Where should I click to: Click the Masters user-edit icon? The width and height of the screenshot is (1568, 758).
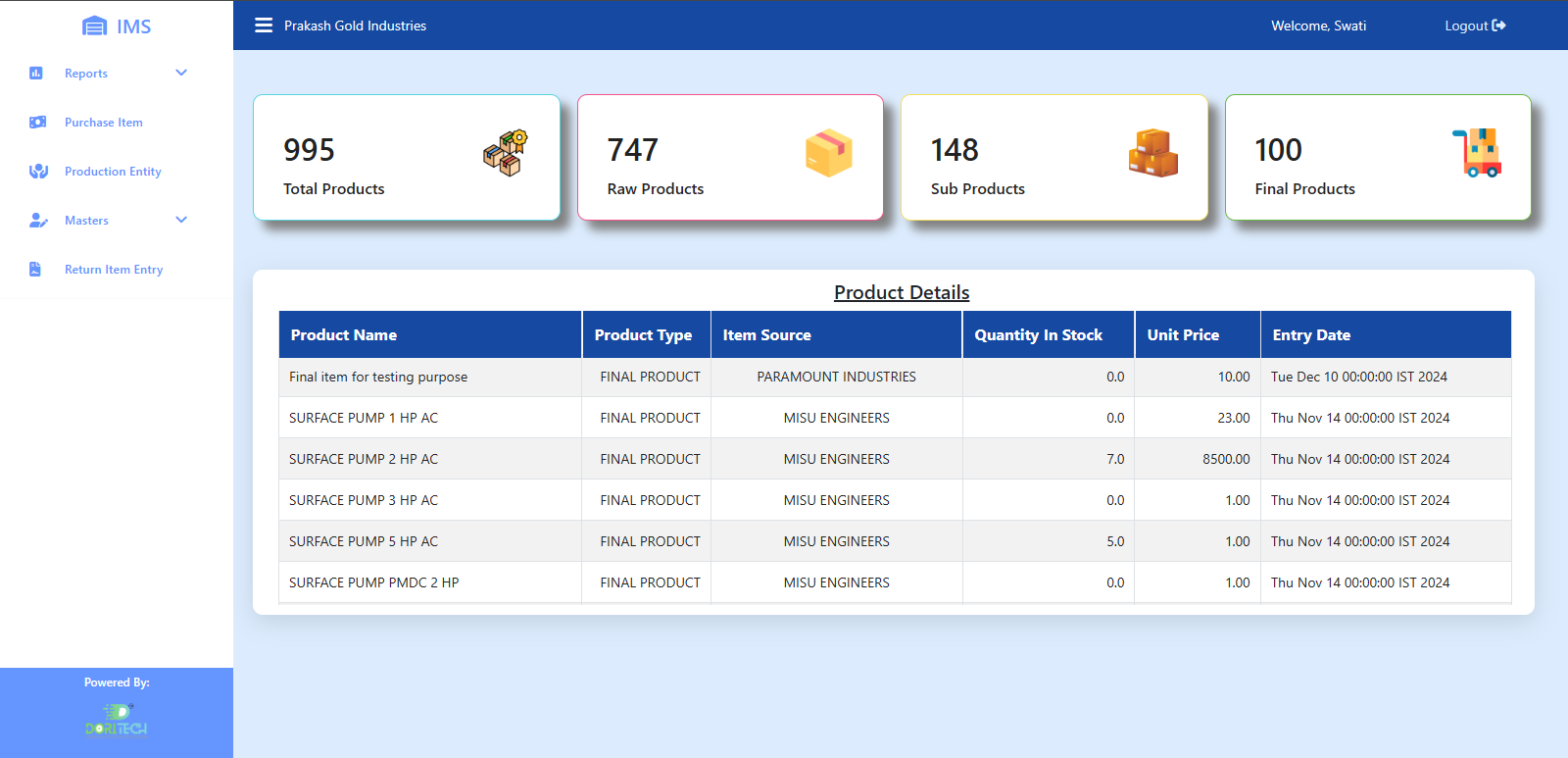[x=38, y=221]
